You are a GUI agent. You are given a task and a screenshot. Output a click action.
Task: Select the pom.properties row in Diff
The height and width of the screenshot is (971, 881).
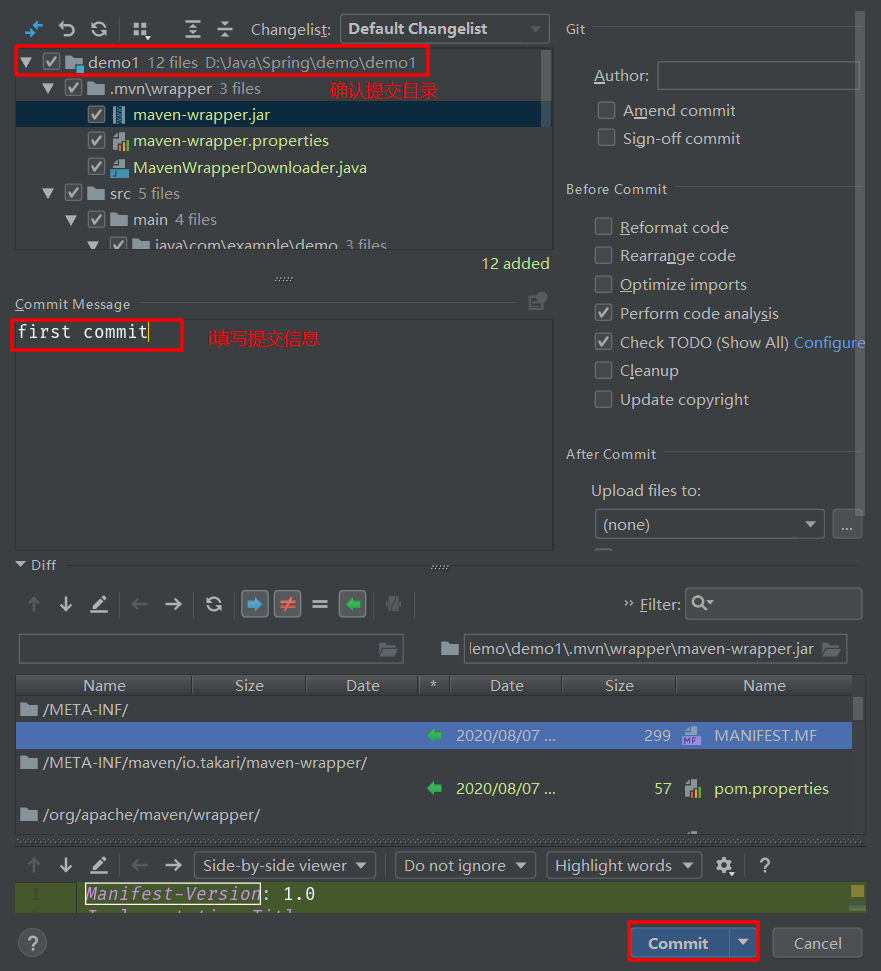click(434, 788)
